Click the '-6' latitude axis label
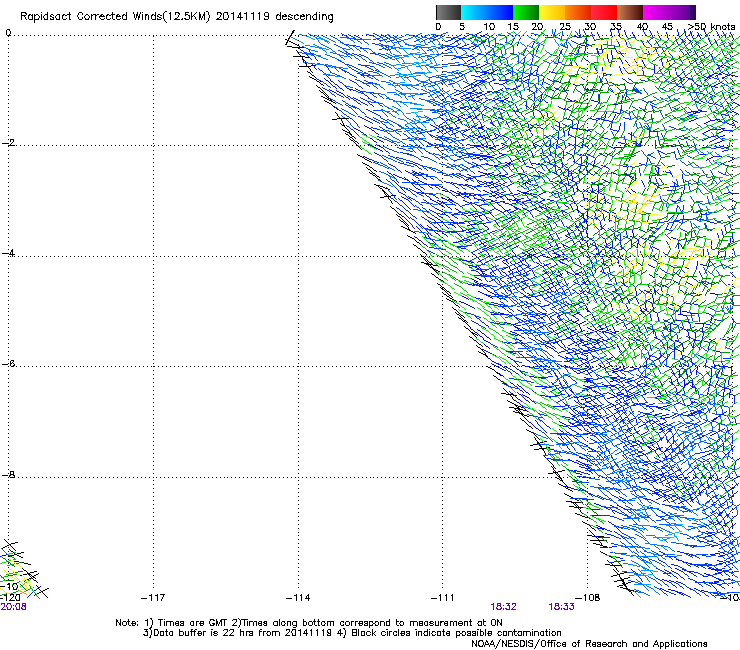The image size is (740, 650). [x=8, y=363]
